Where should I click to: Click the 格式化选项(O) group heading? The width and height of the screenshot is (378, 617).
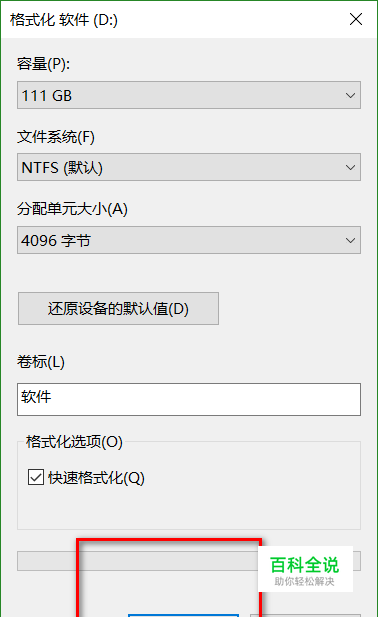tap(74, 442)
